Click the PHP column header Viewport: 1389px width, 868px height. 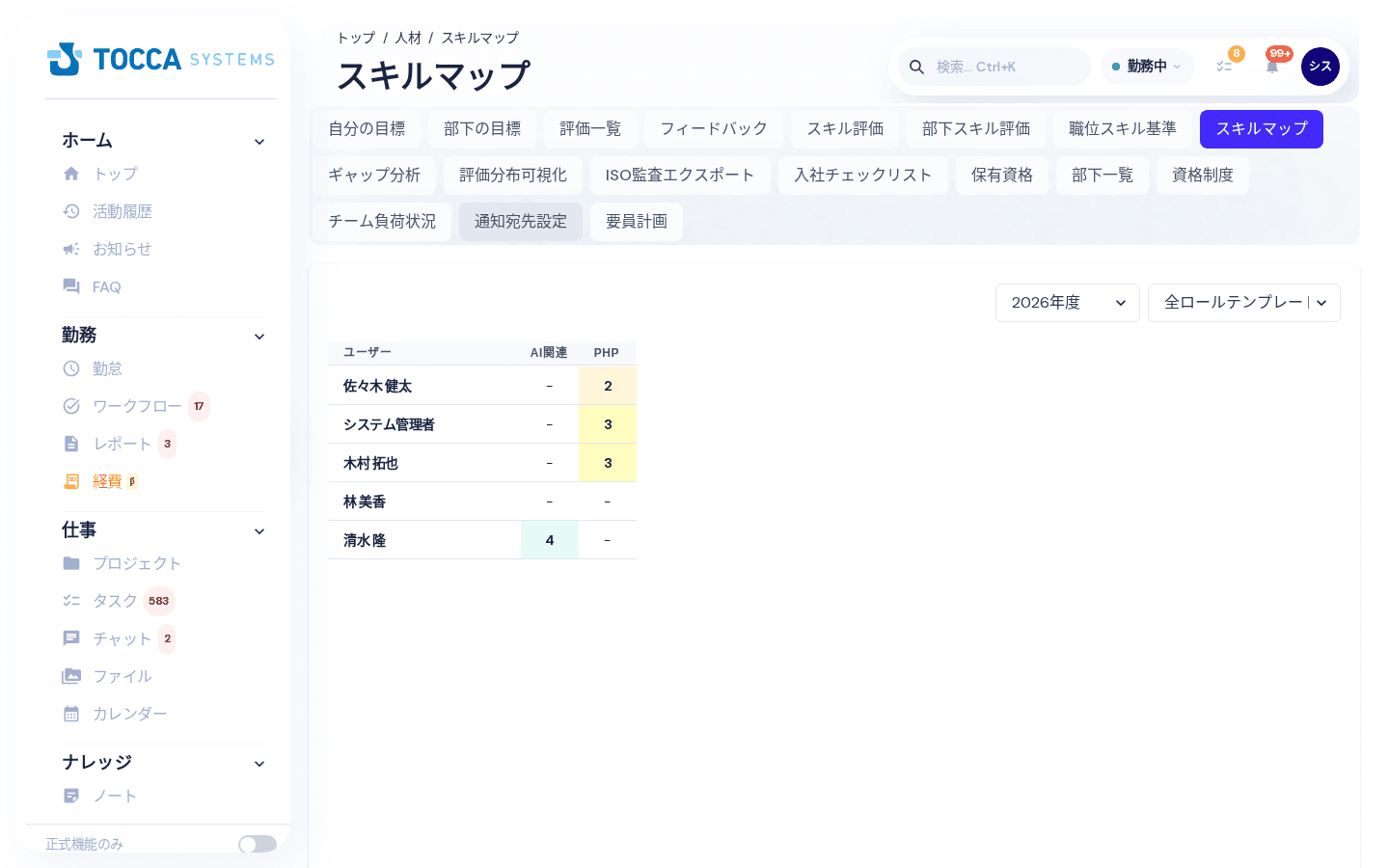[x=607, y=353]
